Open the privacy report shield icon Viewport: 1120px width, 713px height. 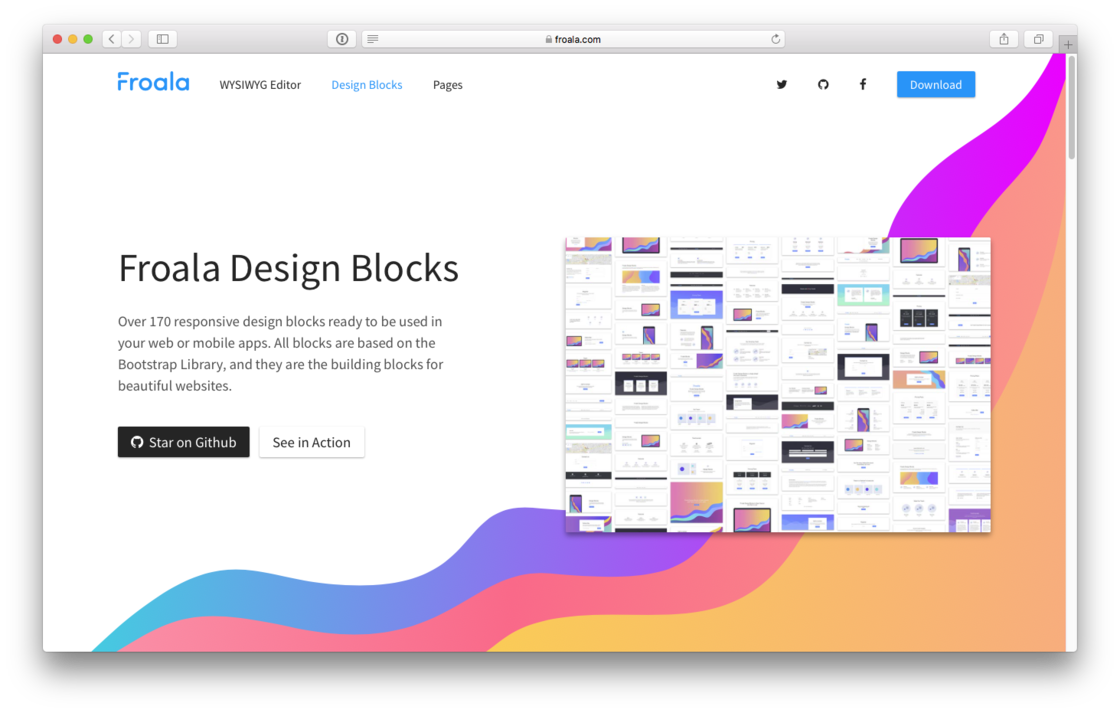(x=342, y=39)
